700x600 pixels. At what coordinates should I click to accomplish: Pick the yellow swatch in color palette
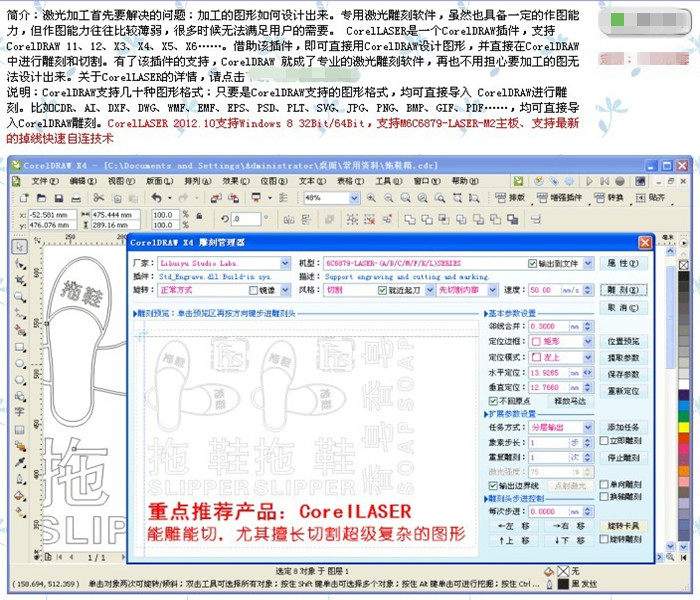(683, 427)
